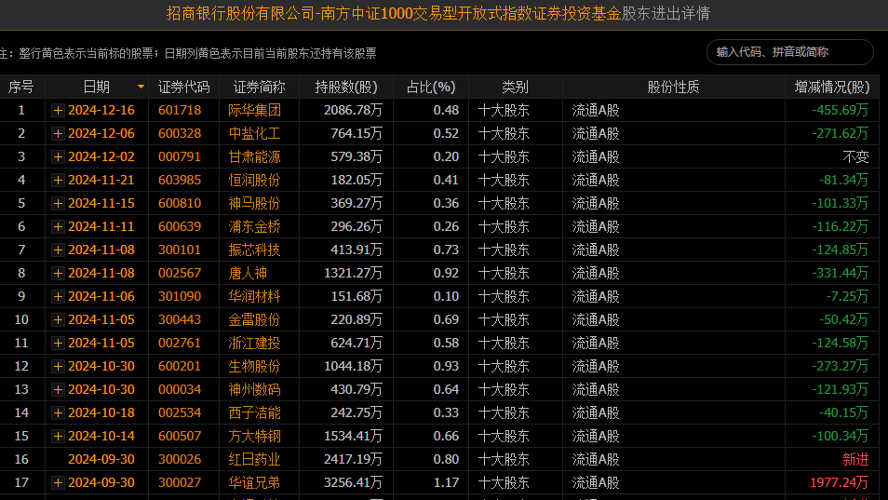Select change value -331.44万

click(x=840, y=273)
